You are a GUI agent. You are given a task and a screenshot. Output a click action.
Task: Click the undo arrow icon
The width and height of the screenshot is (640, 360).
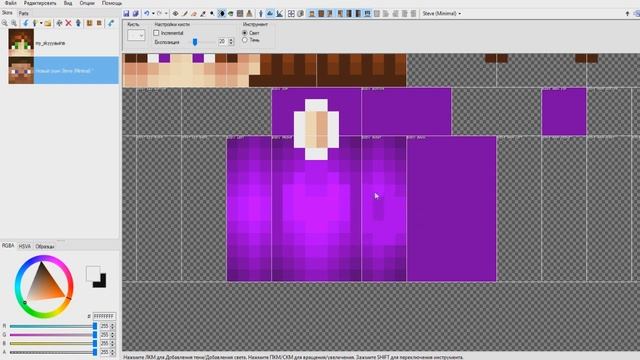[147, 13]
